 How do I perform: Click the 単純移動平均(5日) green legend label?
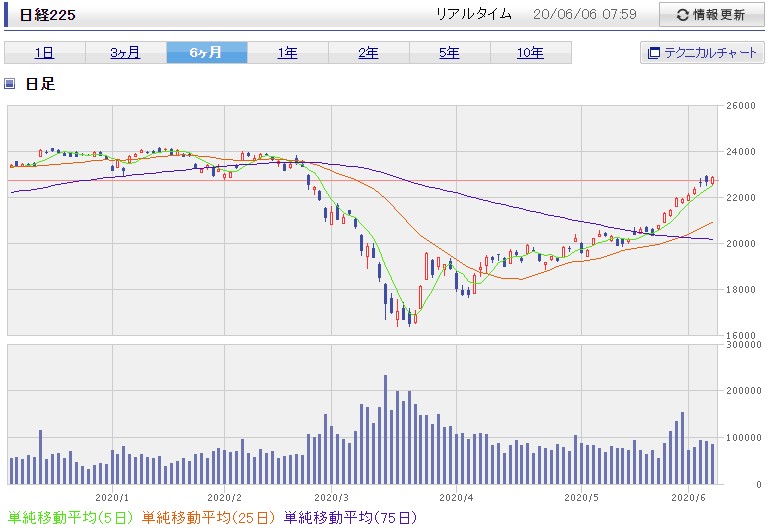70,518
